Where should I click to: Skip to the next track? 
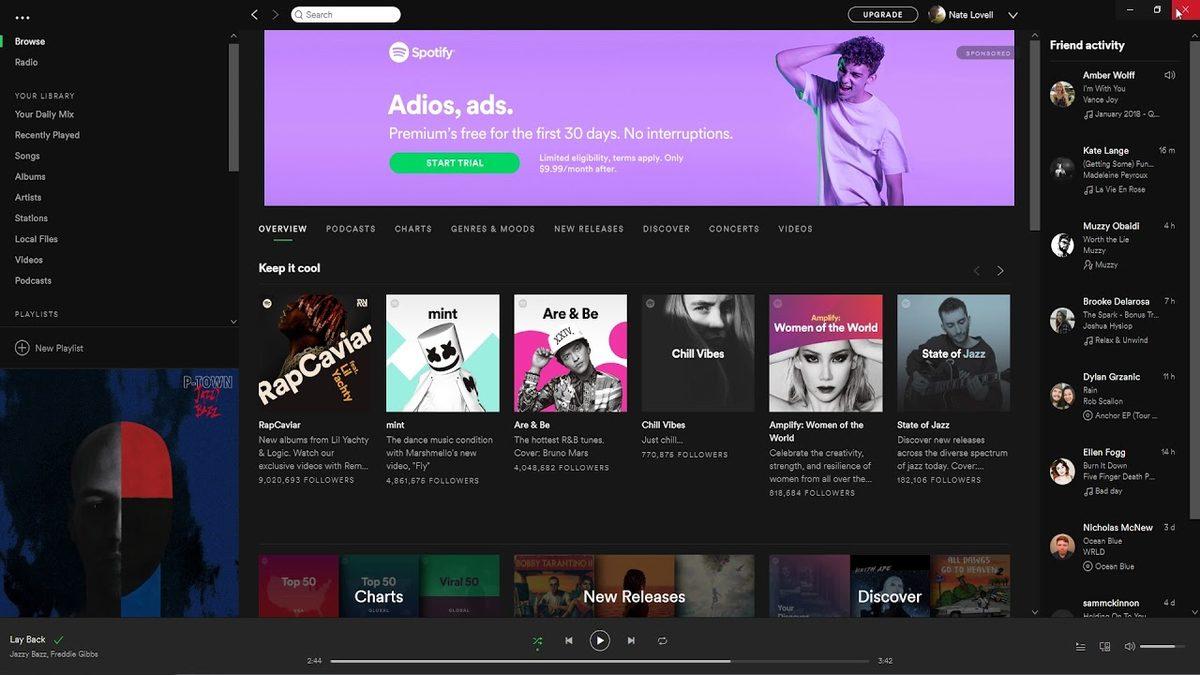631,640
